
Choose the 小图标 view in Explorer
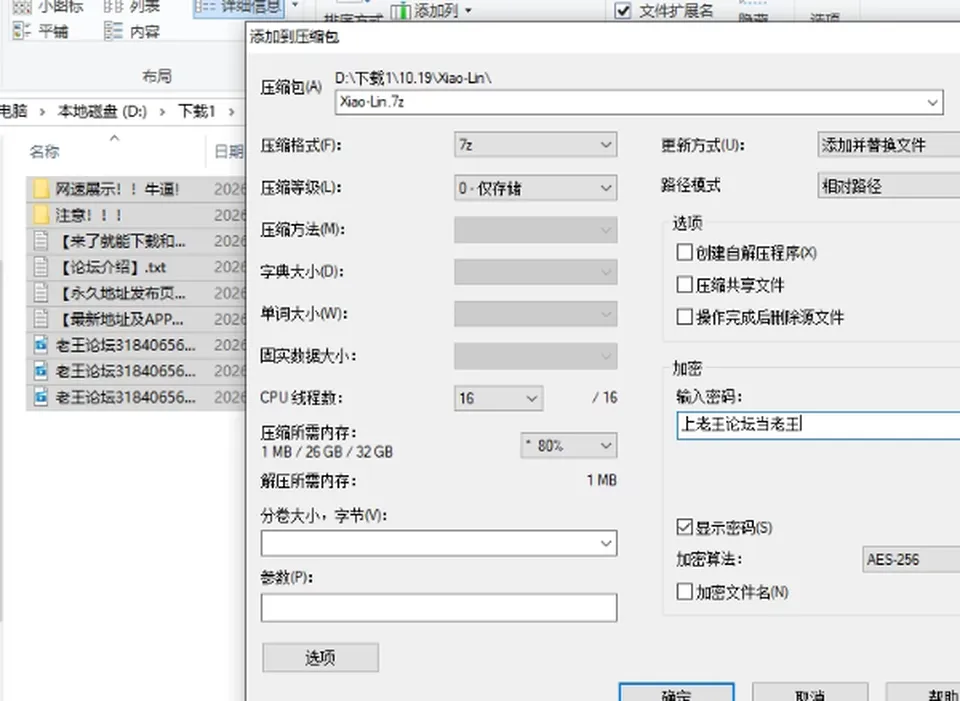(48, 6)
